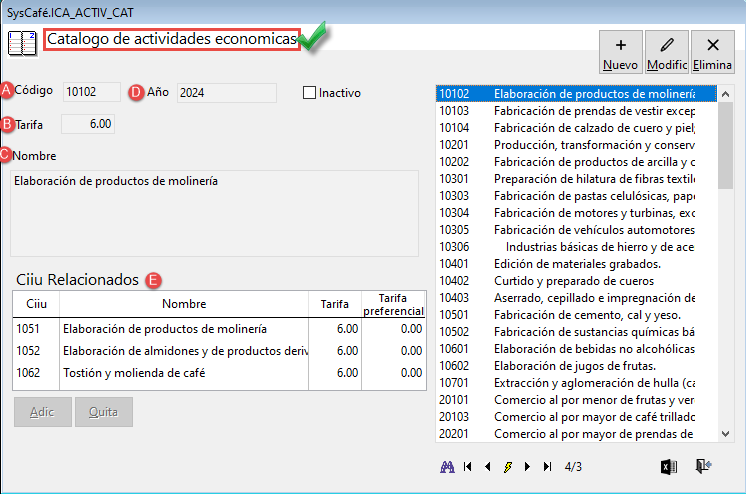Click the list scrollbar down arrow

pos(725,434)
